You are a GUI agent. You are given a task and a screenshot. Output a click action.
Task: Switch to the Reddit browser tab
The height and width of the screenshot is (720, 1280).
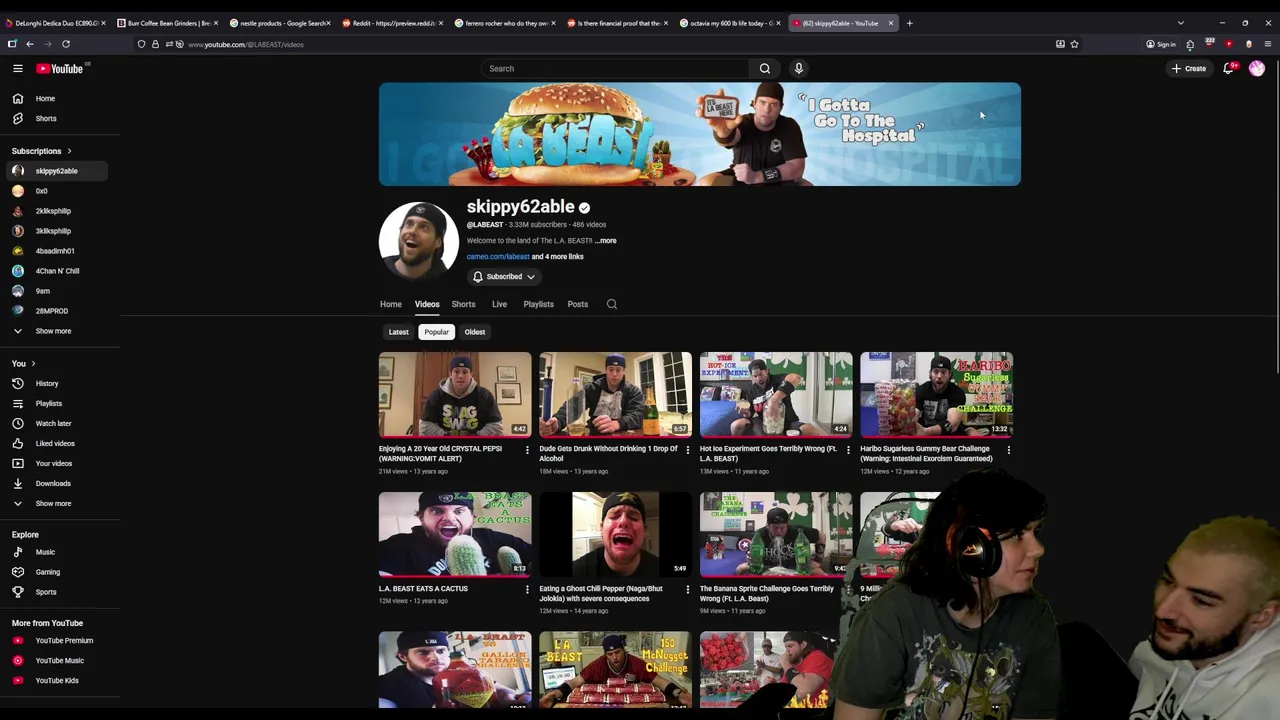[393, 23]
